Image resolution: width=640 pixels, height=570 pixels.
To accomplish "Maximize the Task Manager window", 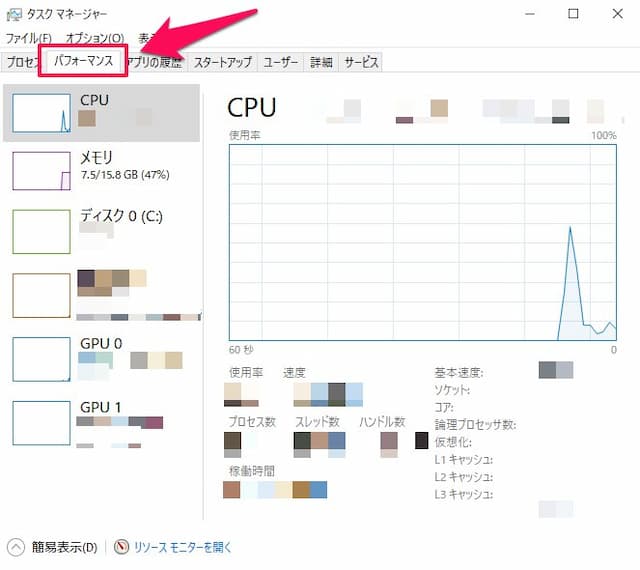I will [x=573, y=14].
